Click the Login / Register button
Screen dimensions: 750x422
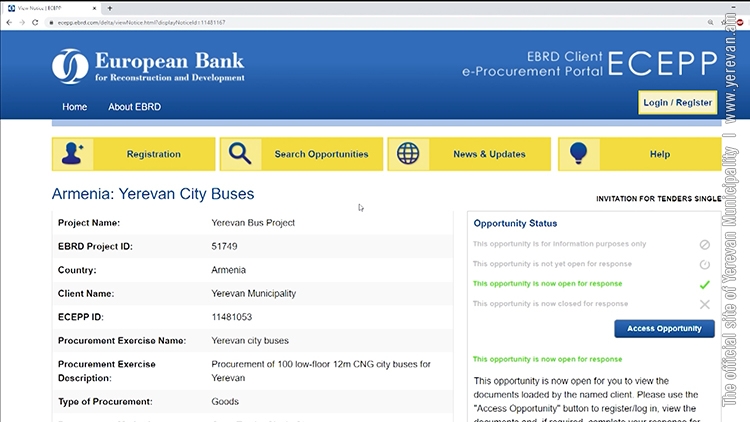677,102
